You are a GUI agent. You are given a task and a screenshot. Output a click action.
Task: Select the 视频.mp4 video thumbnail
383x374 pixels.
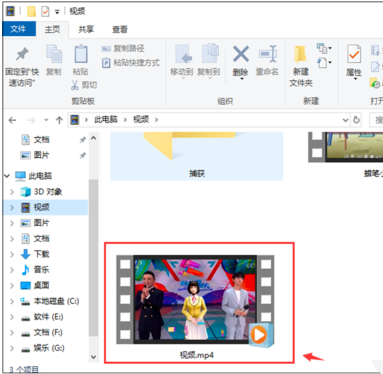pos(195,299)
